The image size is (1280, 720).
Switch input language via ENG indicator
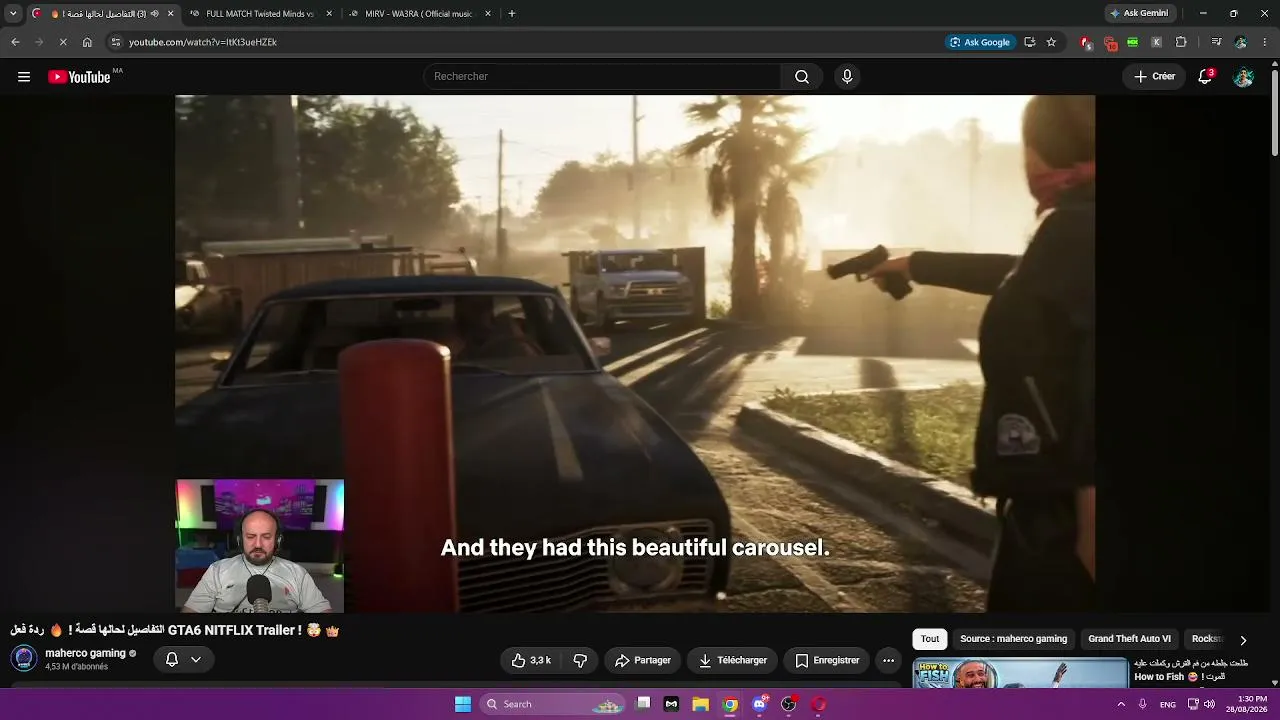click(1168, 704)
